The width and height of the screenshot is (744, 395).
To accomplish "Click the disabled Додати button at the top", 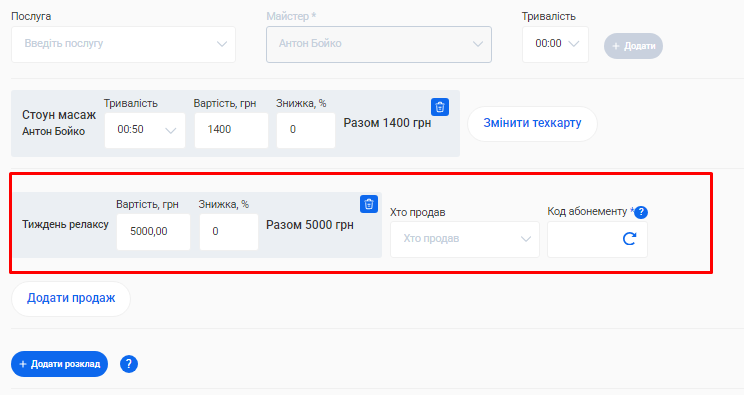I will (x=633, y=46).
